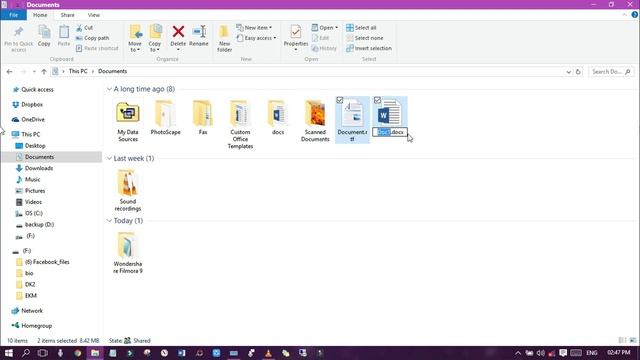
Task: Open the File menu tab
Action: click(x=13, y=15)
